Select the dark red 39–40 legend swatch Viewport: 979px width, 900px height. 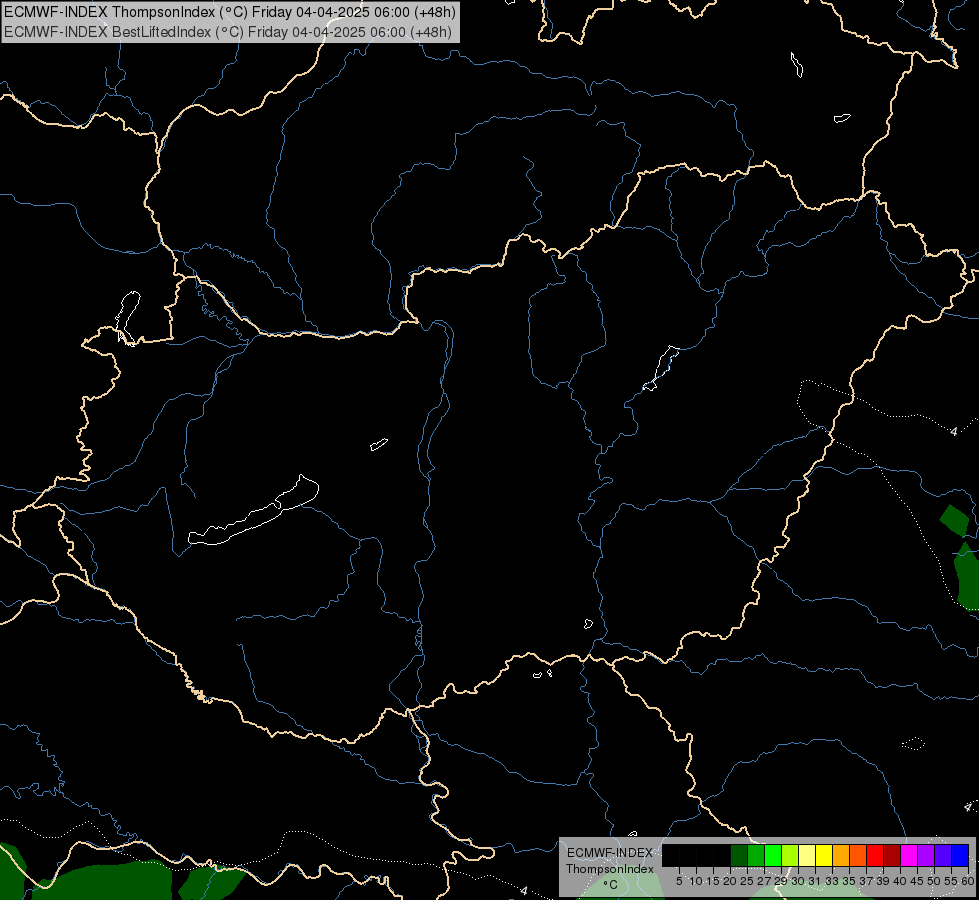pos(892,855)
